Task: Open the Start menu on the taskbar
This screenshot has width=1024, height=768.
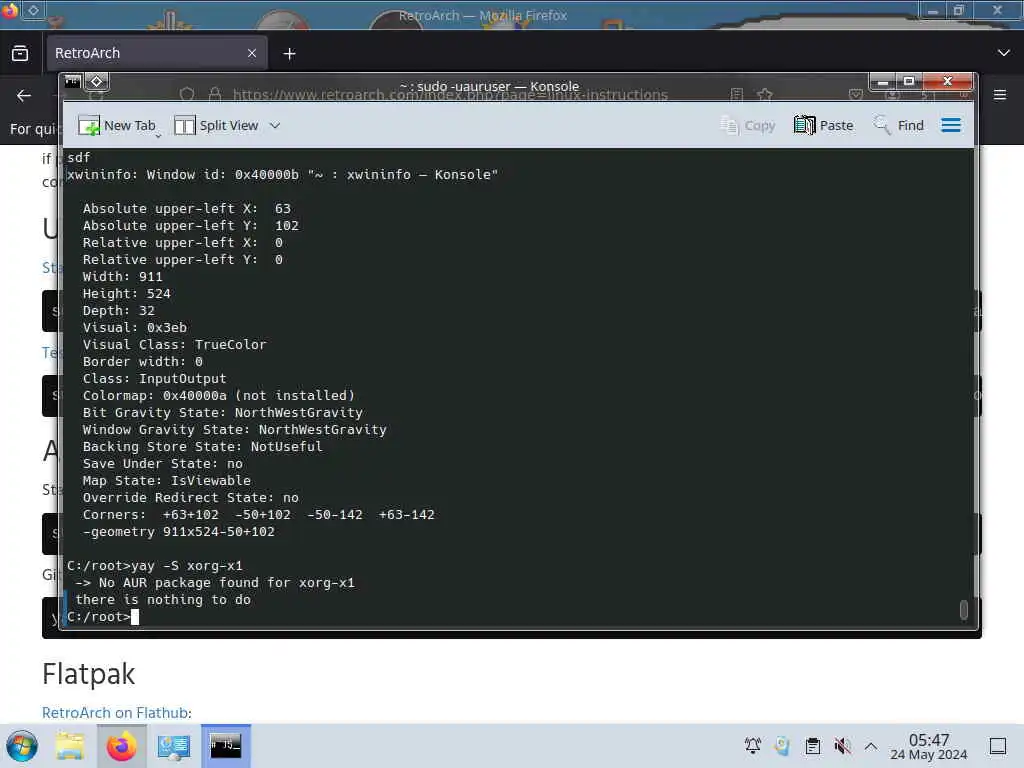Action: tap(22, 746)
